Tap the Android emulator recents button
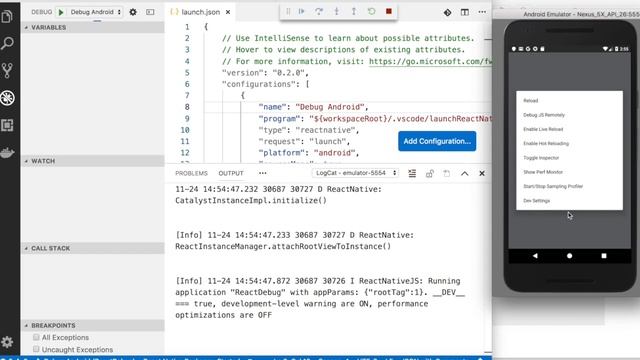640x360 pixels. point(604,256)
